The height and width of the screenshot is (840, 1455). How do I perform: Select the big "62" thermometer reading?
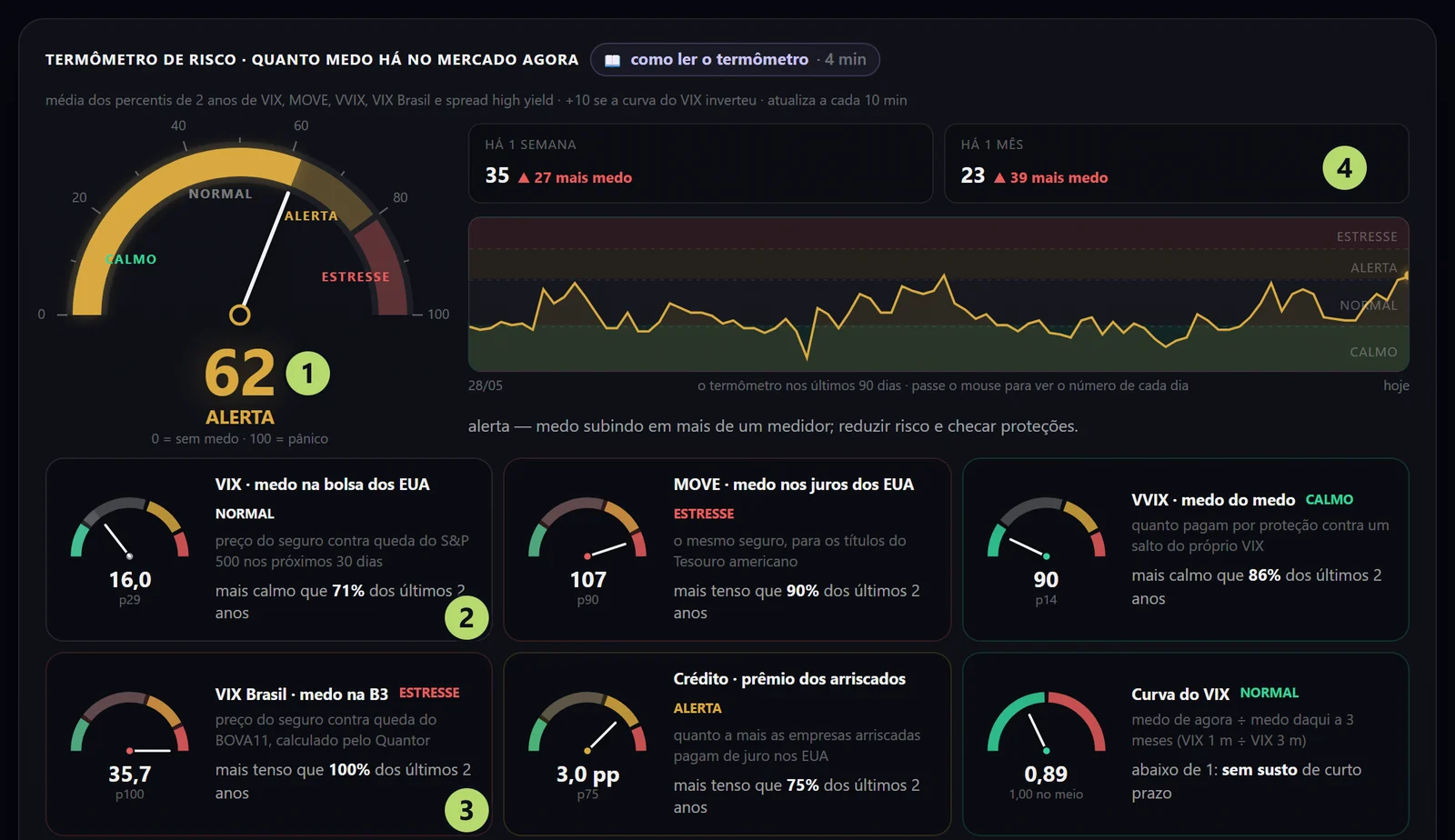tap(240, 374)
